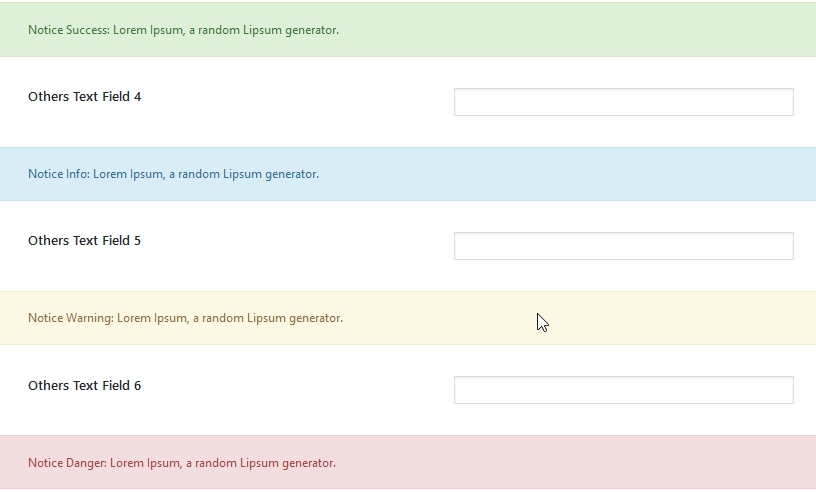This screenshot has width=816, height=492.
Task: Click the text box above the danger notice
Action: (x=623, y=390)
